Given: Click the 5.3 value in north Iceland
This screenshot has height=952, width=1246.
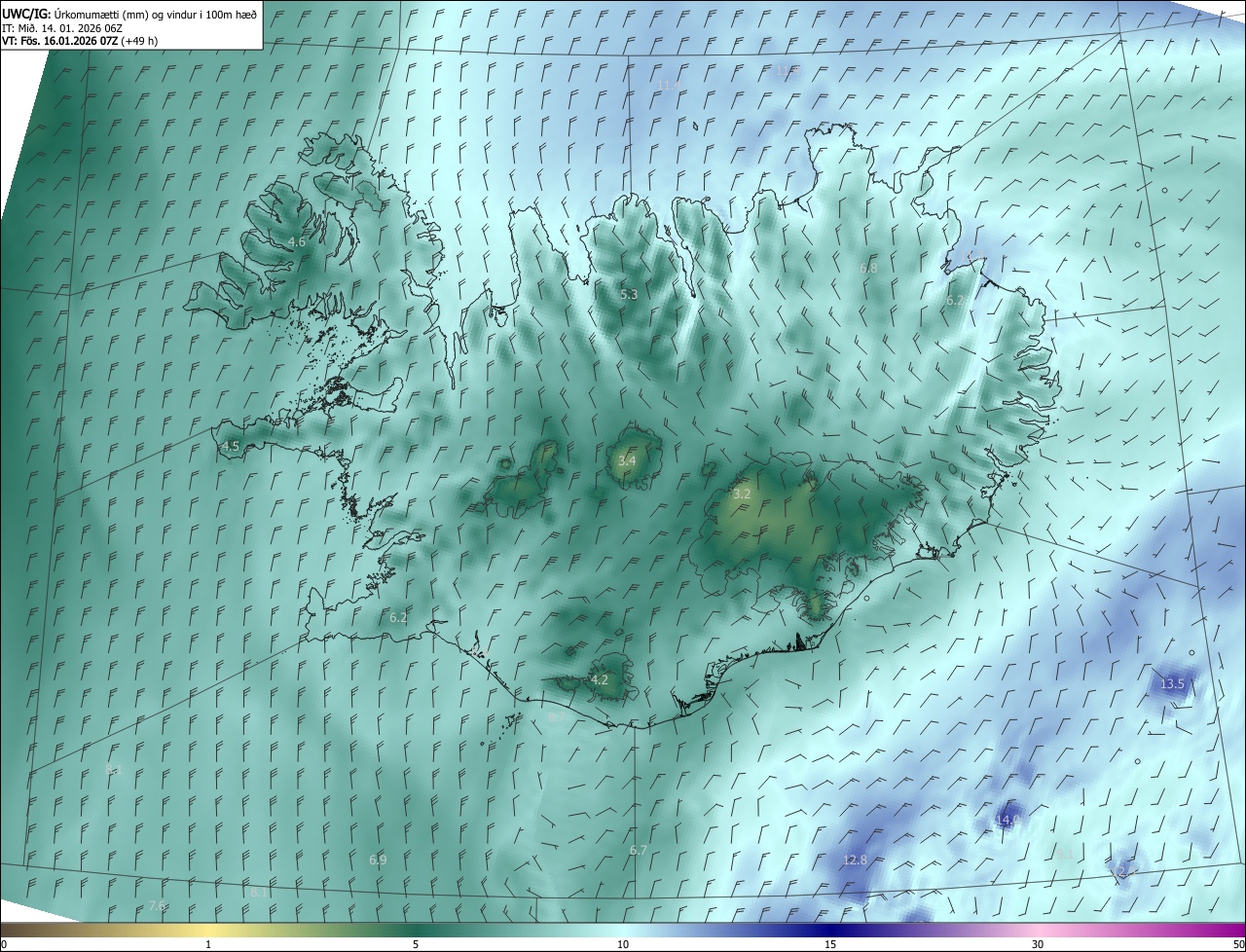Looking at the screenshot, I should point(629,295).
